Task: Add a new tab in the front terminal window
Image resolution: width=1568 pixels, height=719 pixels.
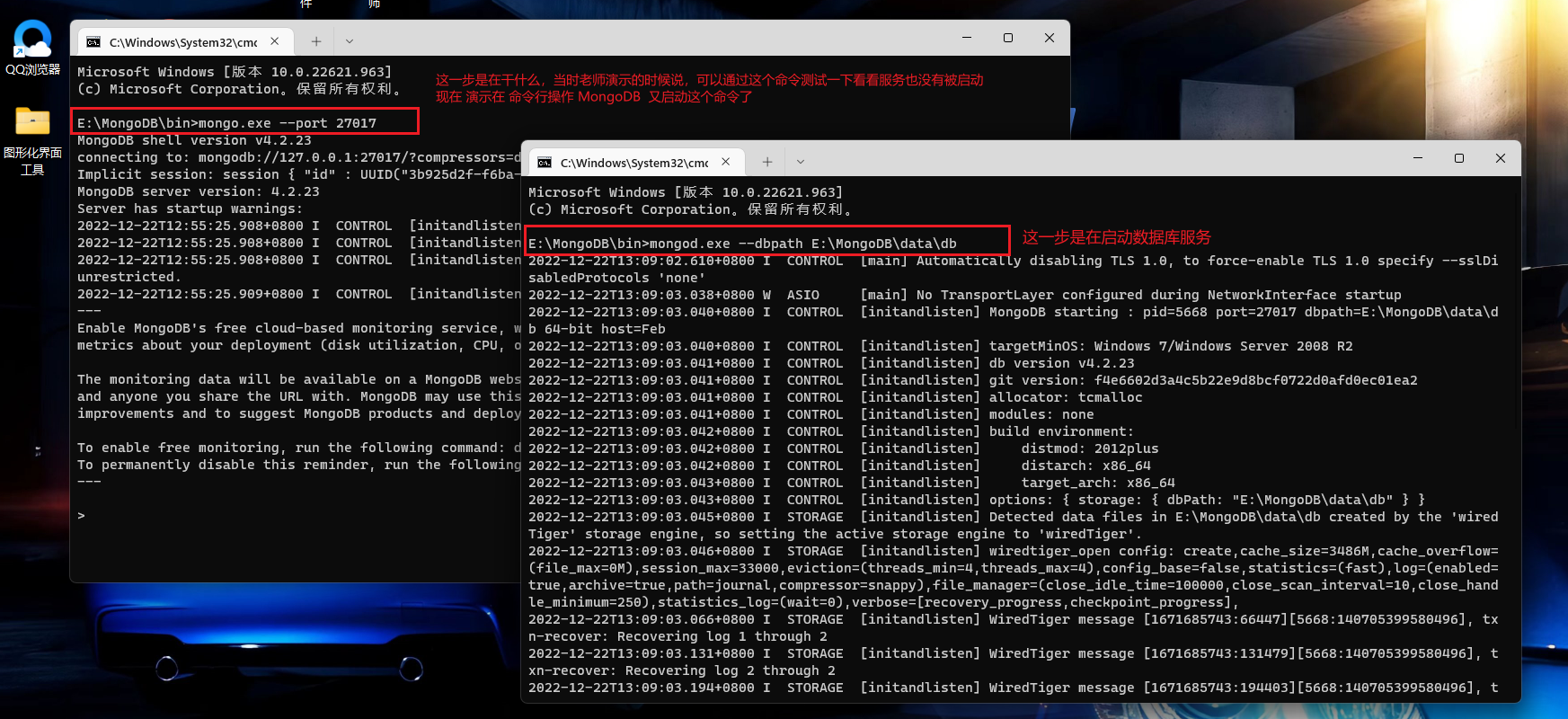Action: pyautogui.click(x=767, y=162)
